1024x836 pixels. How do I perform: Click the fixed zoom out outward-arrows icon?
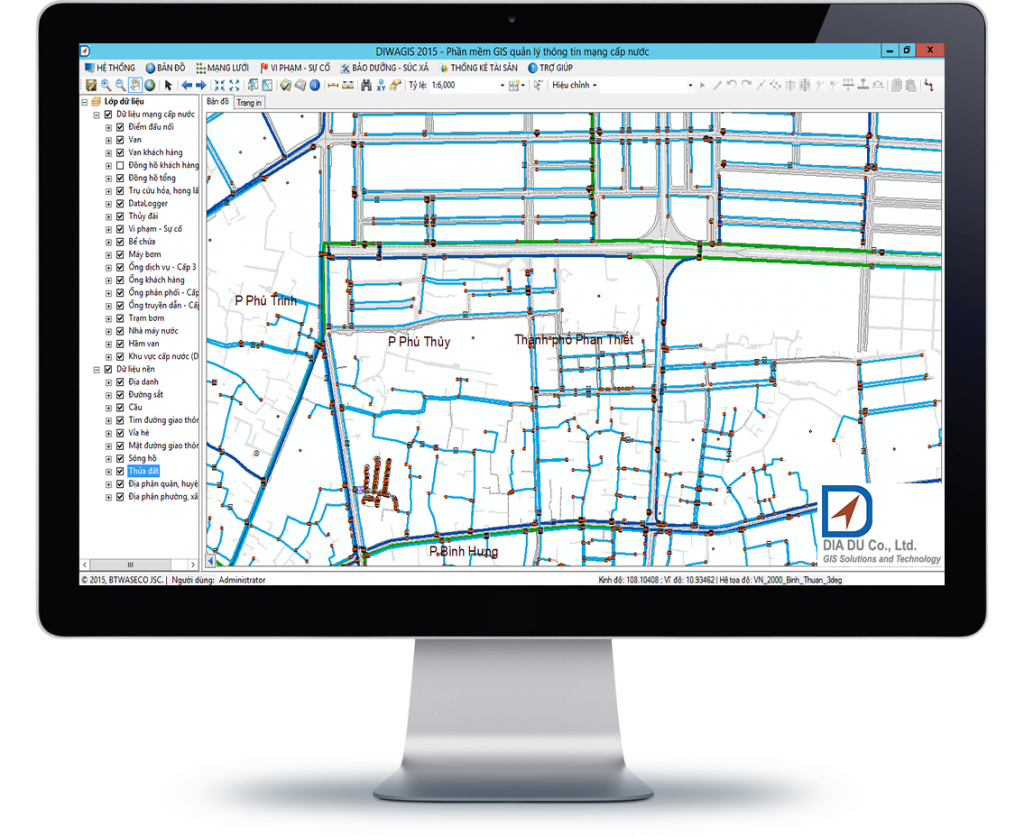[234, 85]
